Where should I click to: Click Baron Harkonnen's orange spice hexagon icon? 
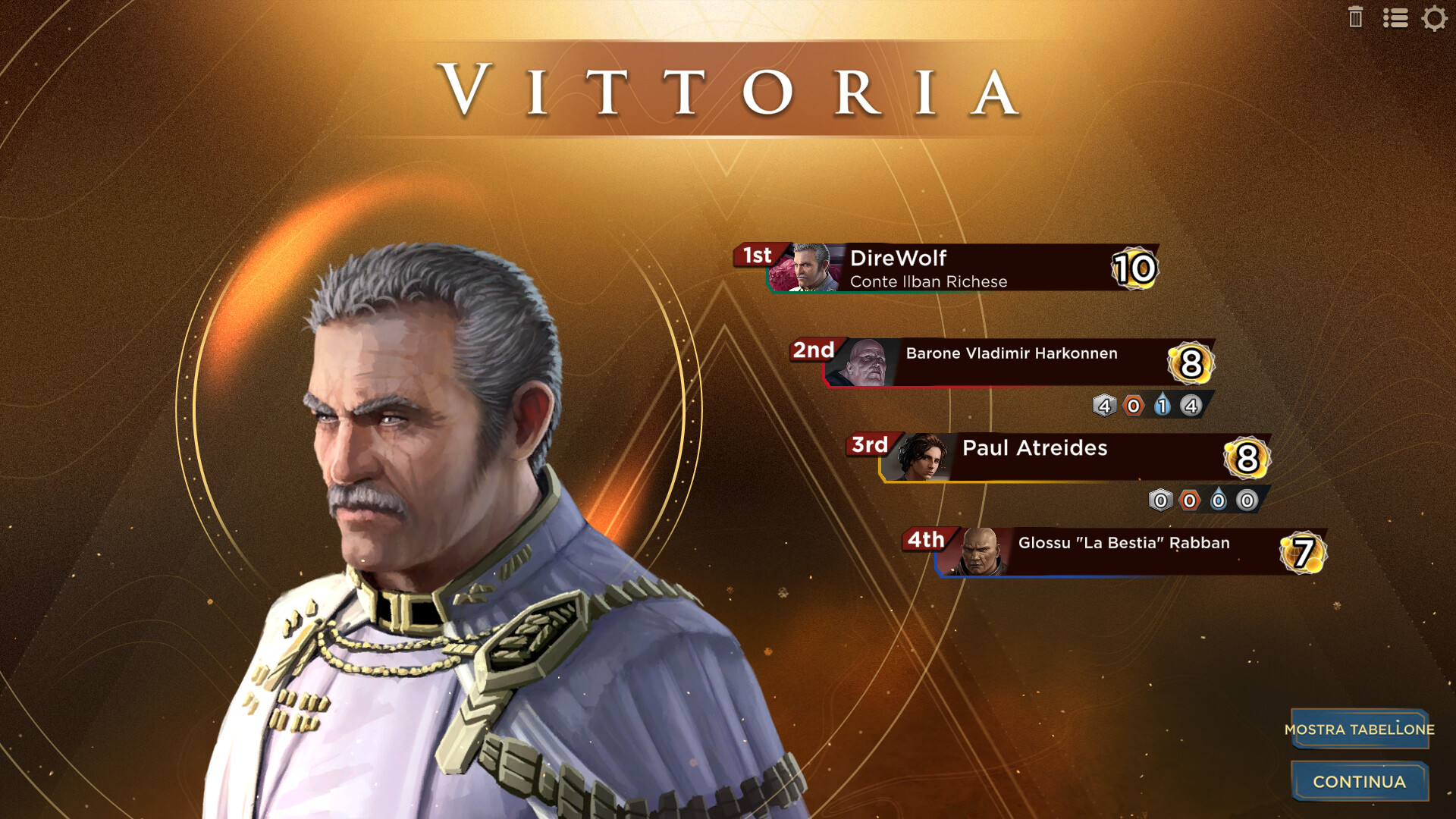click(1133, 406)
